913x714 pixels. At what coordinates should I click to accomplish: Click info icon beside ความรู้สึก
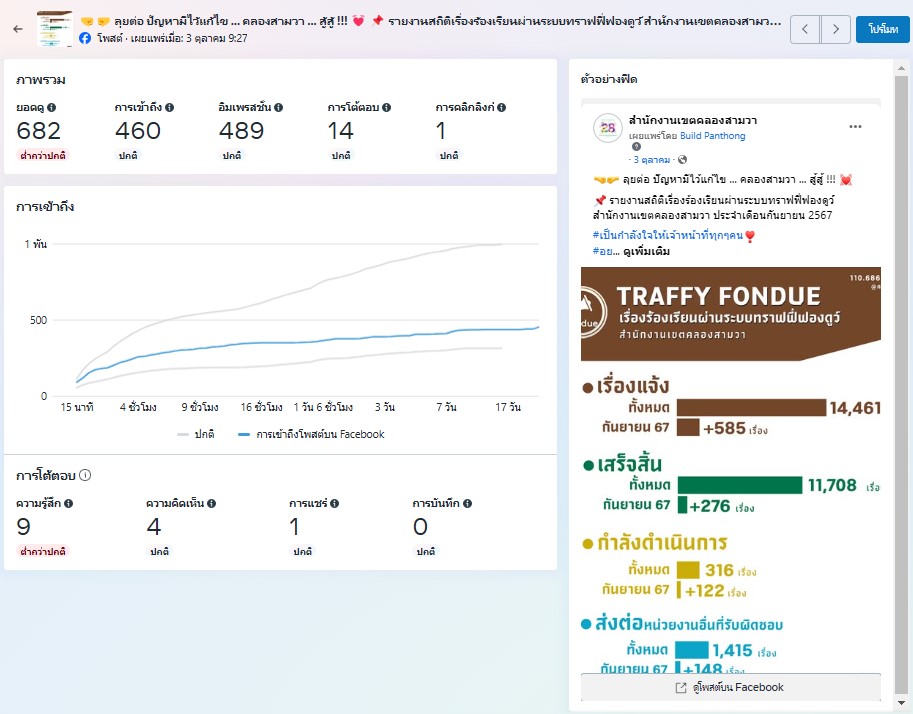tap(69, 504)
